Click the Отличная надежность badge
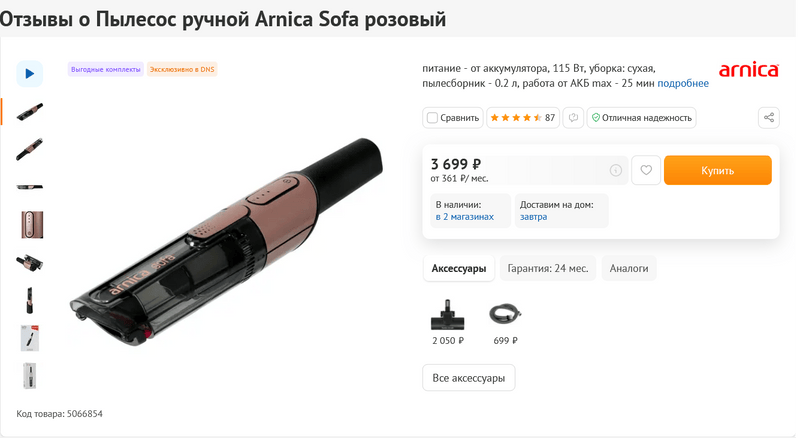The image size is (800, 439). click(641, 118)
